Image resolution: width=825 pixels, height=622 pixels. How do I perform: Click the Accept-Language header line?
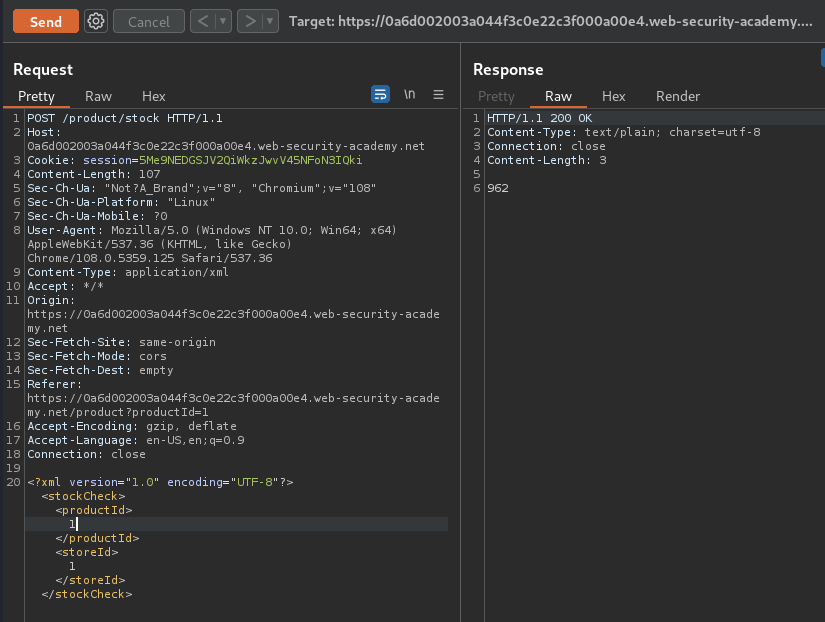(136, 440)
